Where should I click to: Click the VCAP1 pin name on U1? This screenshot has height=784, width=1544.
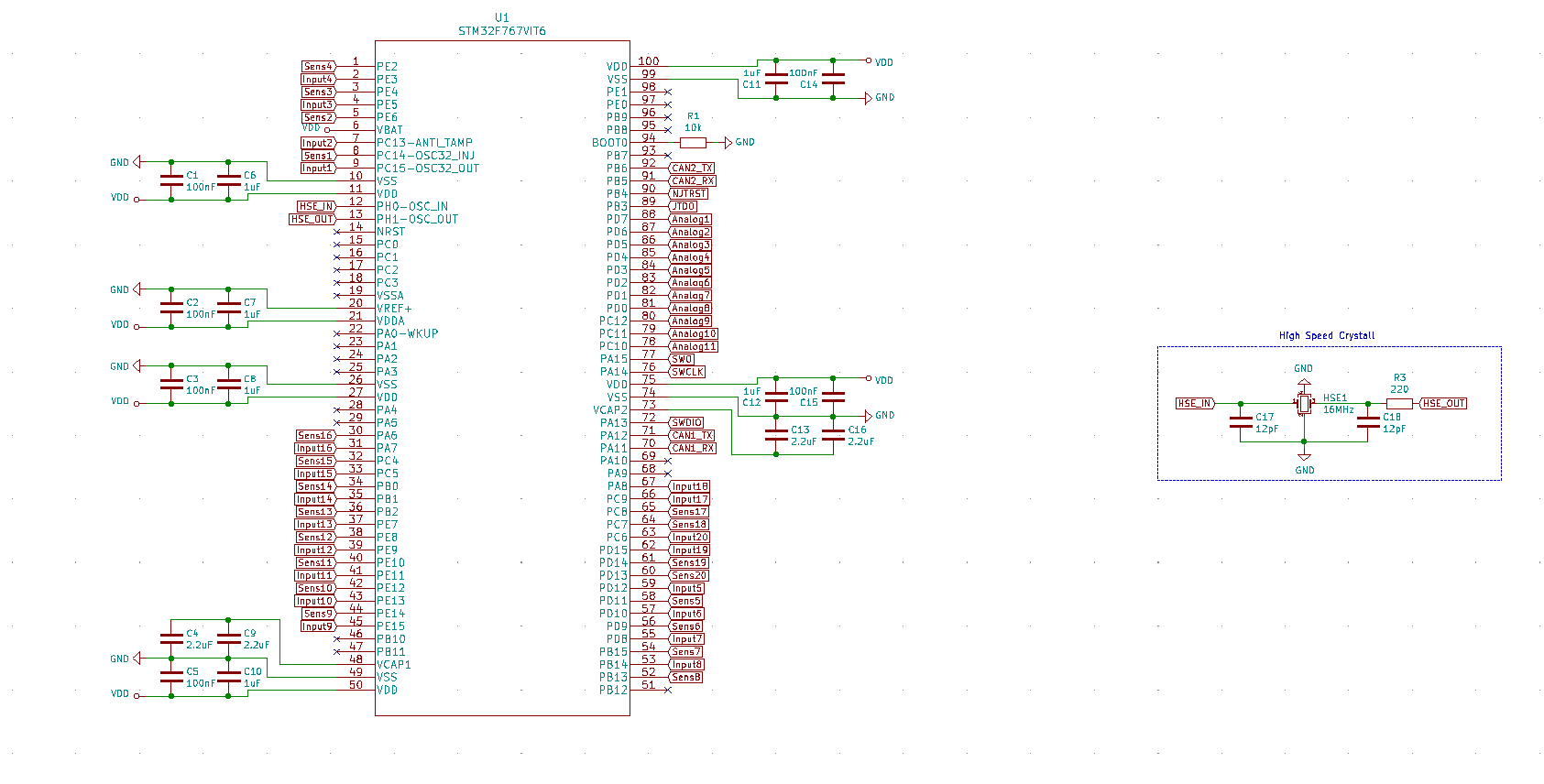[394, 665]
